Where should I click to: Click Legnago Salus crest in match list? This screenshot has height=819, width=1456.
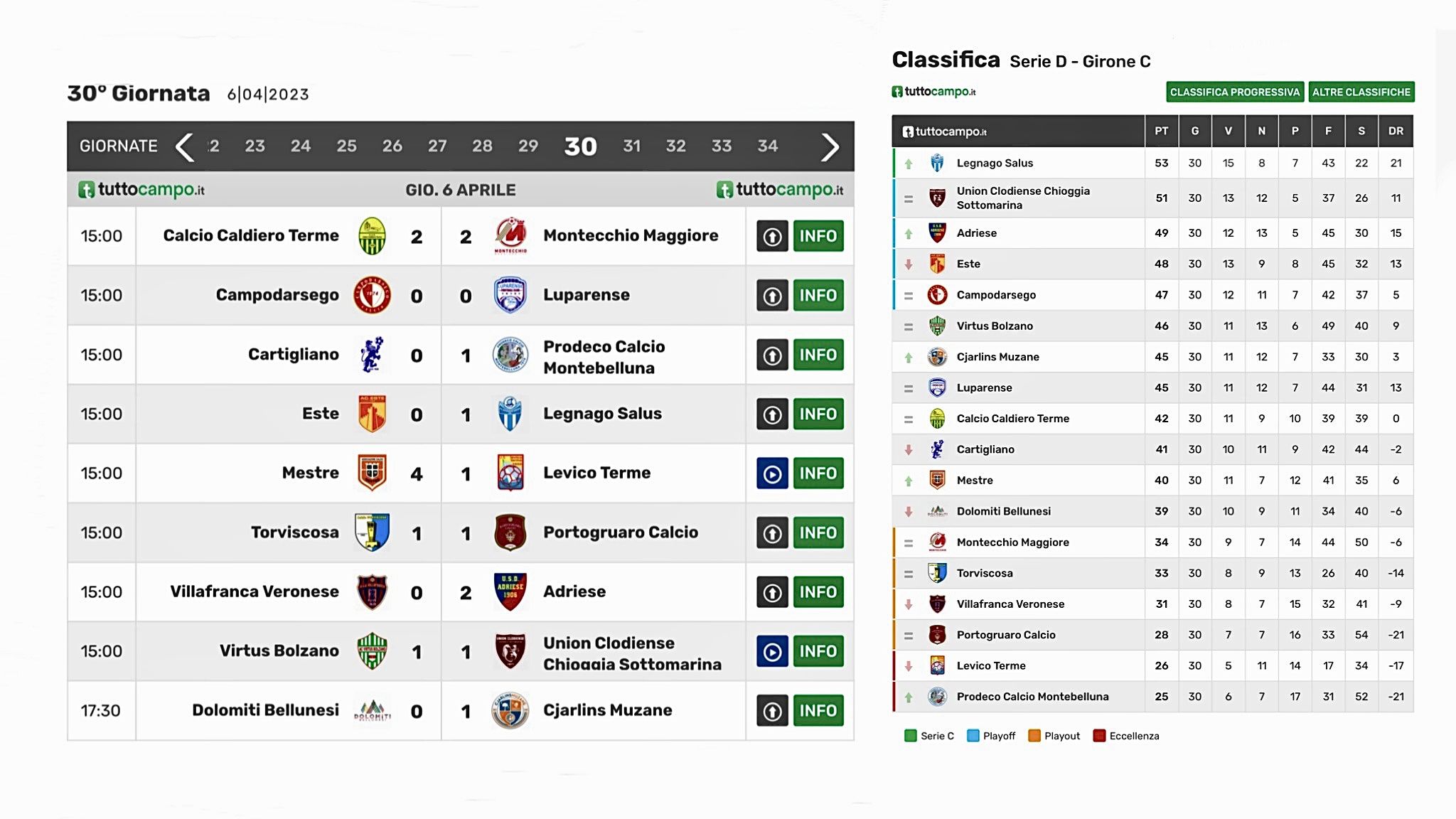[510, 414]
